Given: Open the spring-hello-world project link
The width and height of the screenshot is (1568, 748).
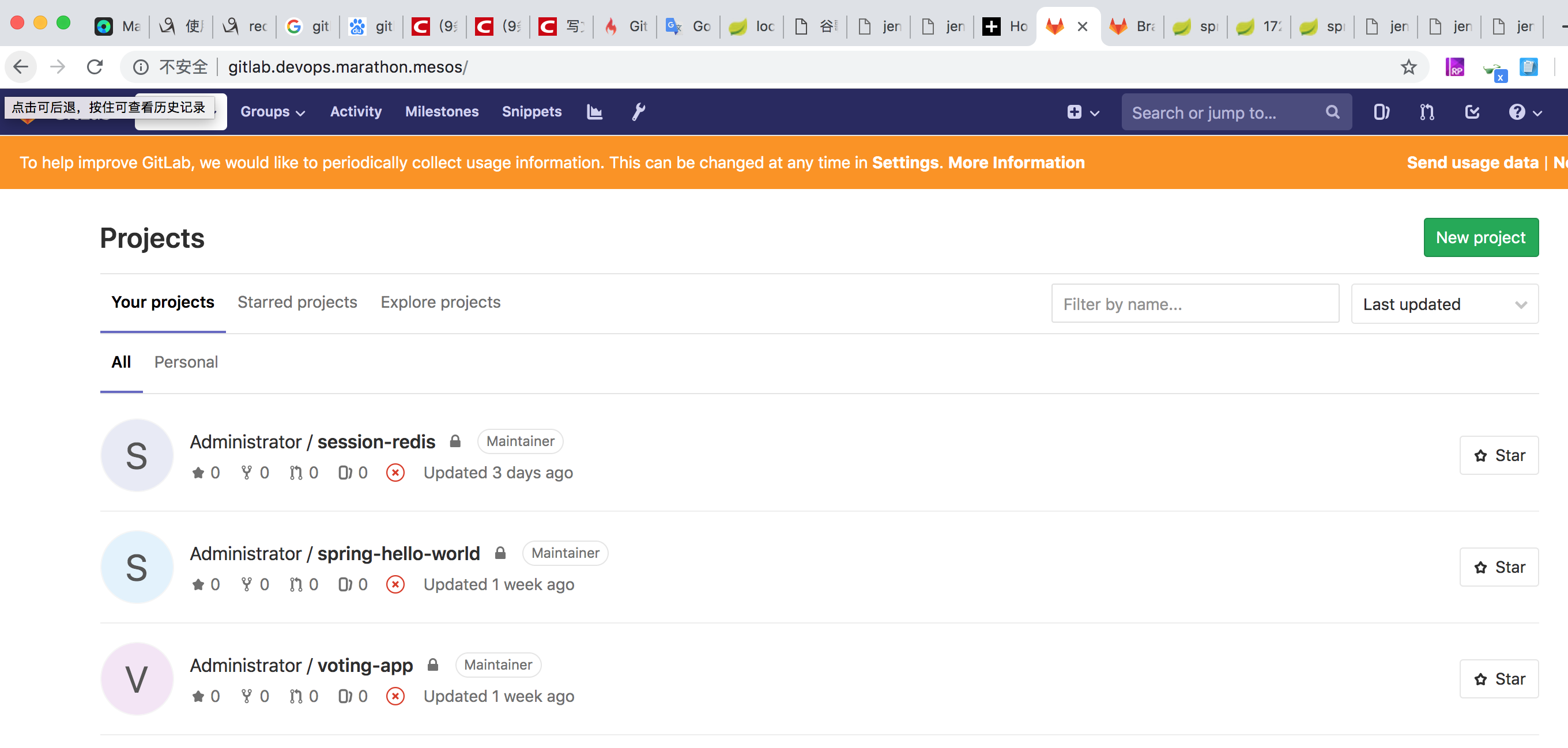Looking at the screenshot, I should click(x=398, y=554).
